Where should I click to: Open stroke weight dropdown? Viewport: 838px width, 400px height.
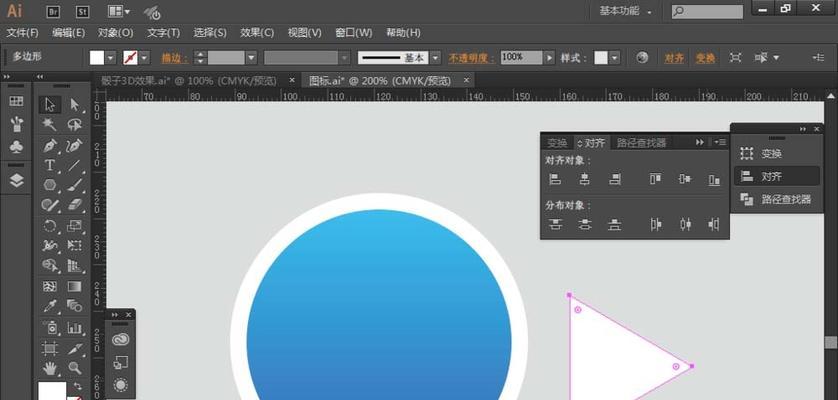pos(251,58)
